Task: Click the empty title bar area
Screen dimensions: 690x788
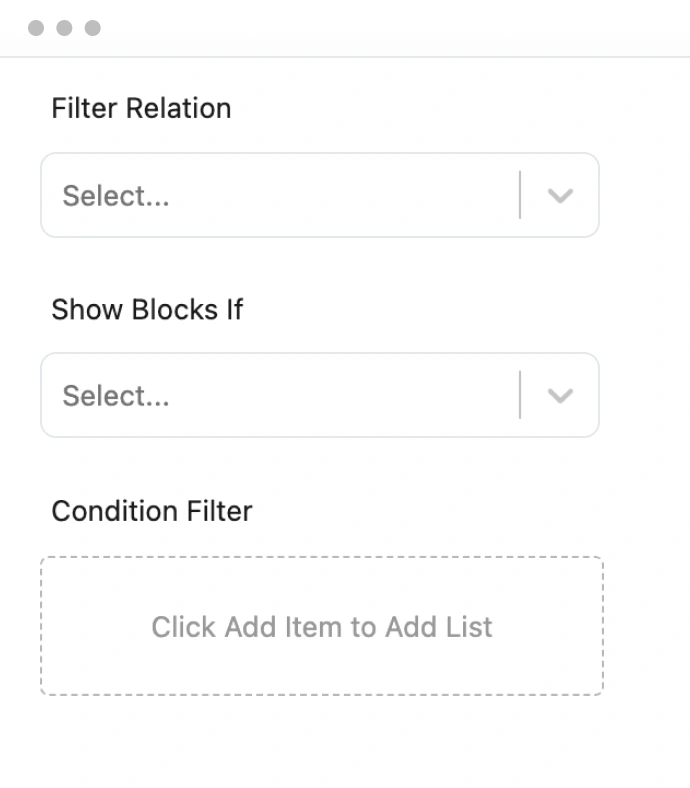Action: pyautogui.click(x=380, y=28)
